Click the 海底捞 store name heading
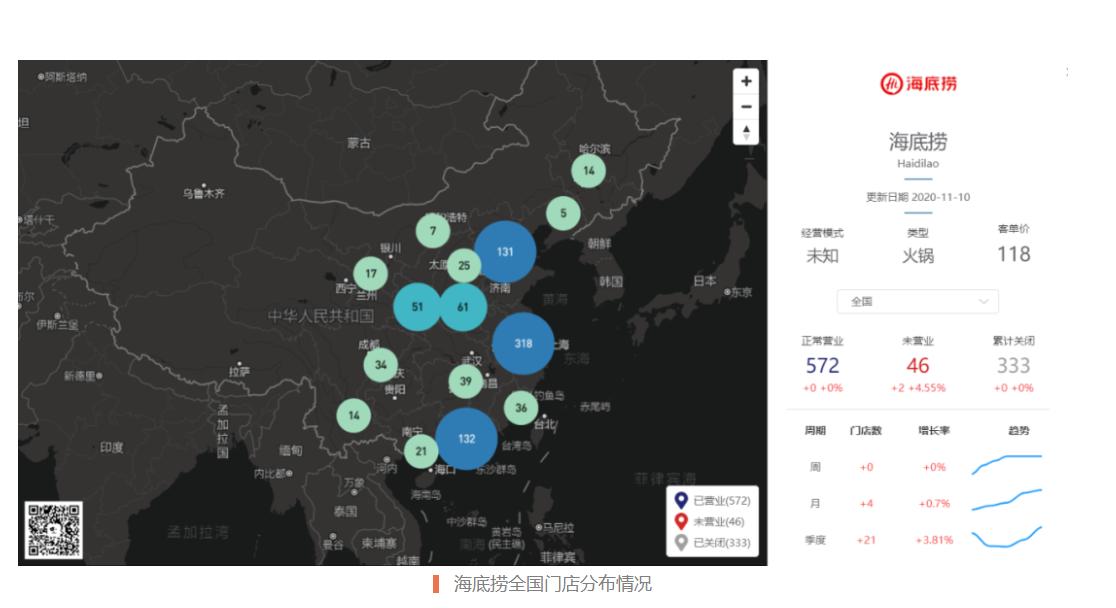The image size is (1116, 608). point(916,141)
